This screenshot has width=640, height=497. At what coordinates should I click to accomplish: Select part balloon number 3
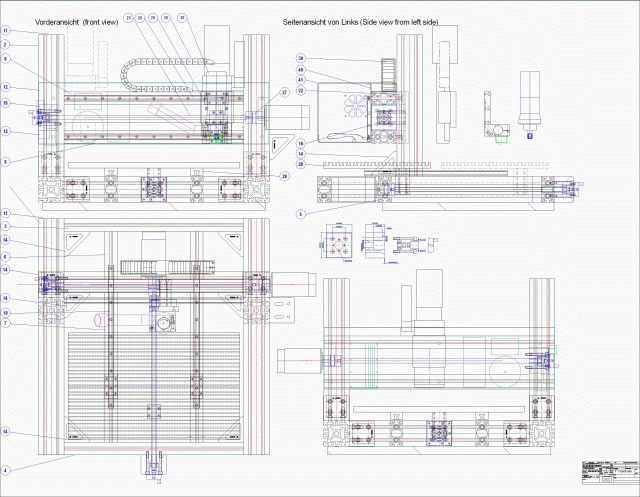coord(5,227)
